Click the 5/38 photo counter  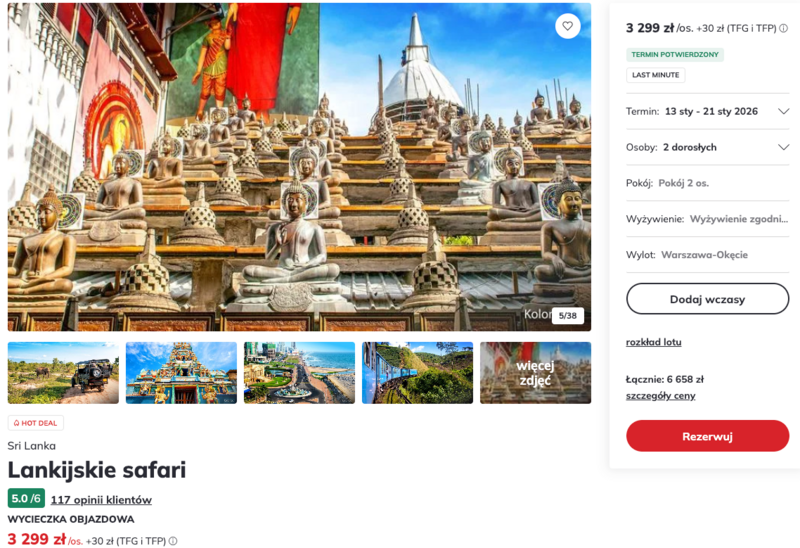[x=568, y=316]
